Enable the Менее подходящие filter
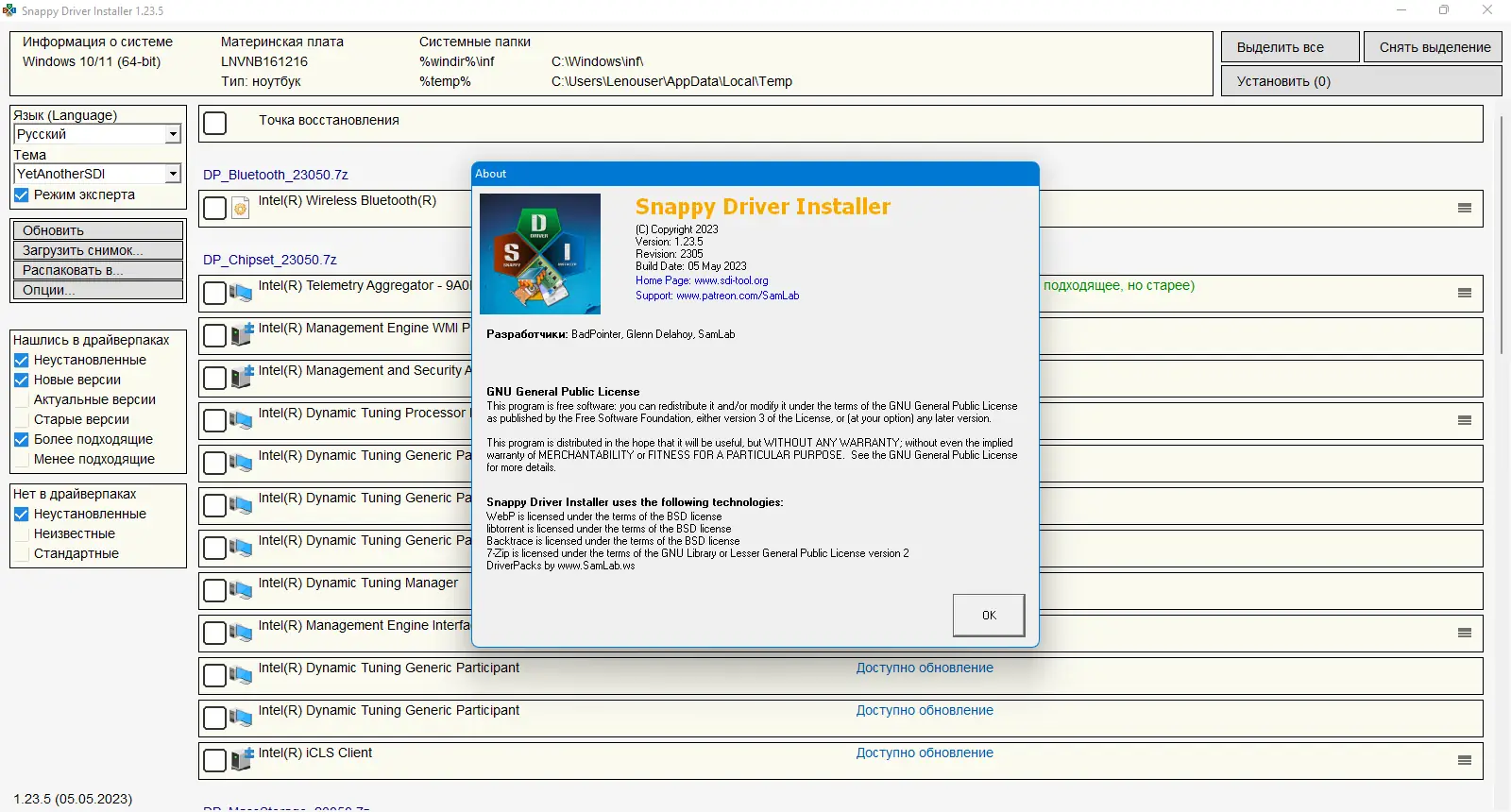This screenshot has width=1511, height=812. [x=22, y=460]
